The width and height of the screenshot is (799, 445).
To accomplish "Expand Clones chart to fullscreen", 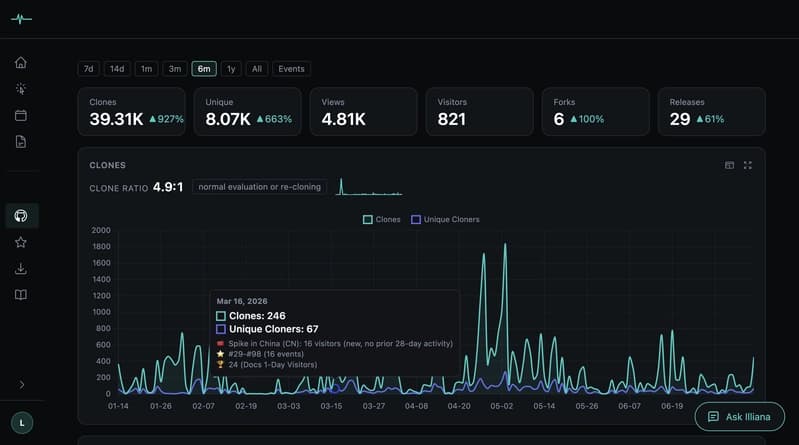I will tap(748, 165).
